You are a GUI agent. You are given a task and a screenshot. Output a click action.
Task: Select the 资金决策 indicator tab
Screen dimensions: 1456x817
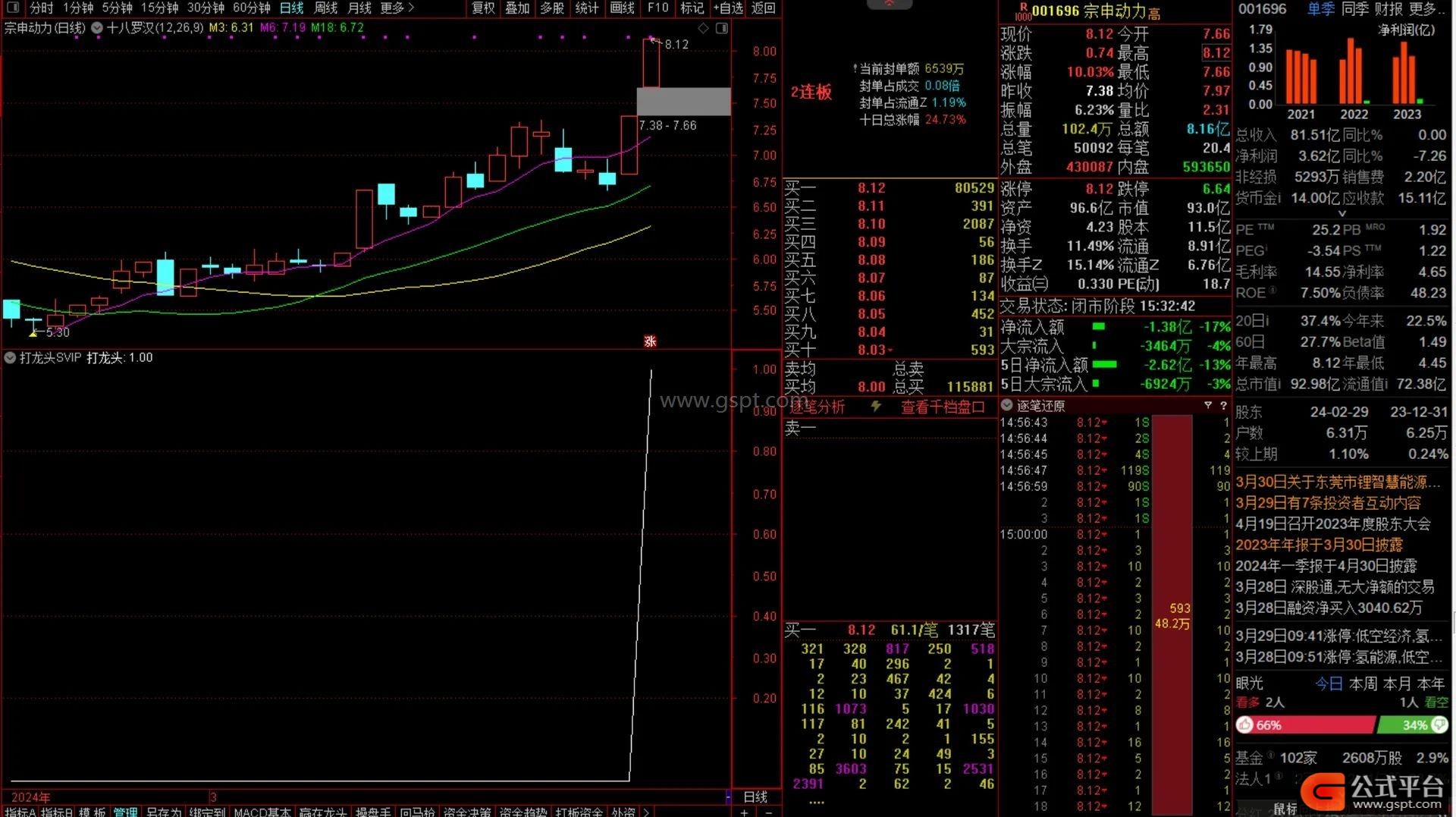(x=467, y=812)
